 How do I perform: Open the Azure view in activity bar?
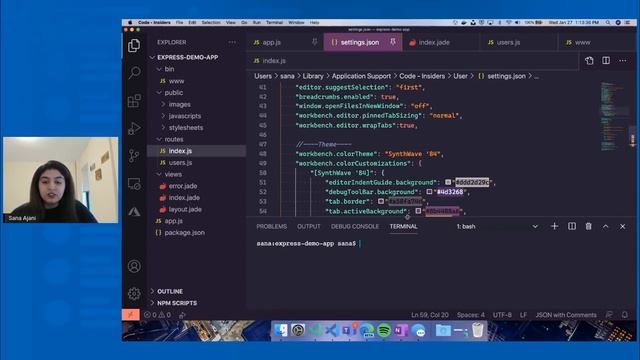tap(134, 211)
